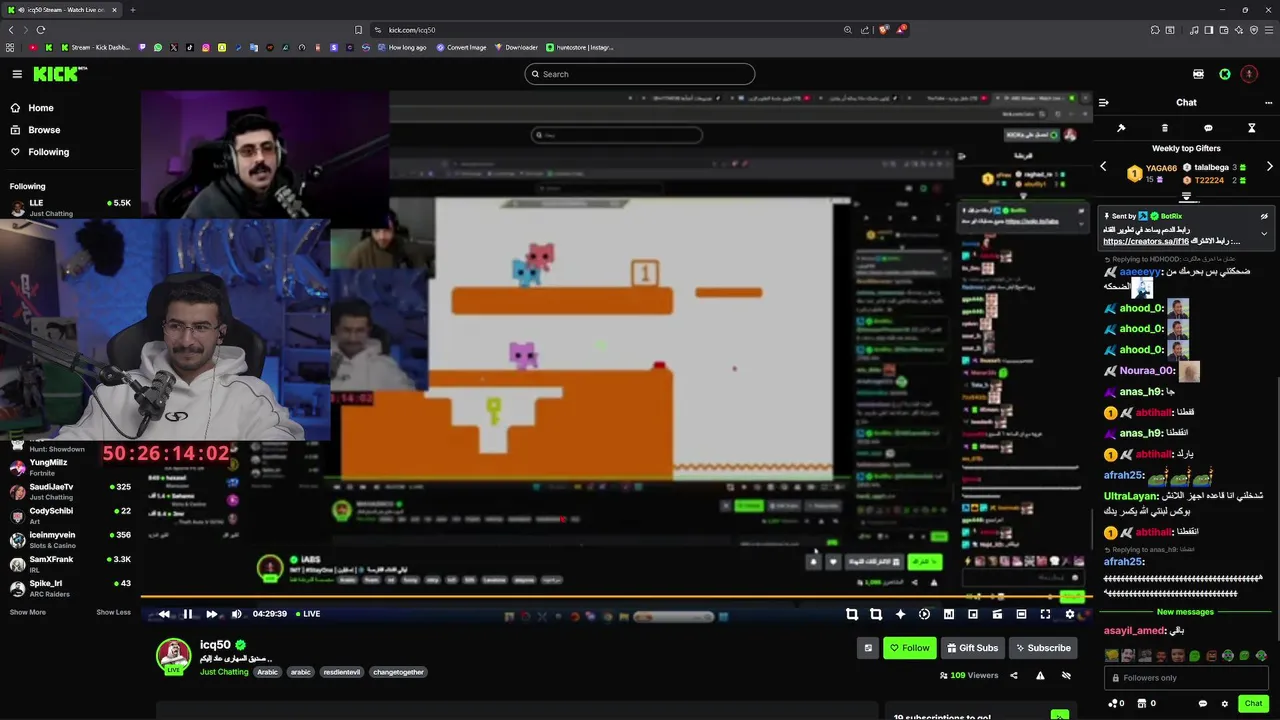Open CodySchibi channel in sidebar
The height and width of the screenshot is (720, 1280).
click(70, 516)
